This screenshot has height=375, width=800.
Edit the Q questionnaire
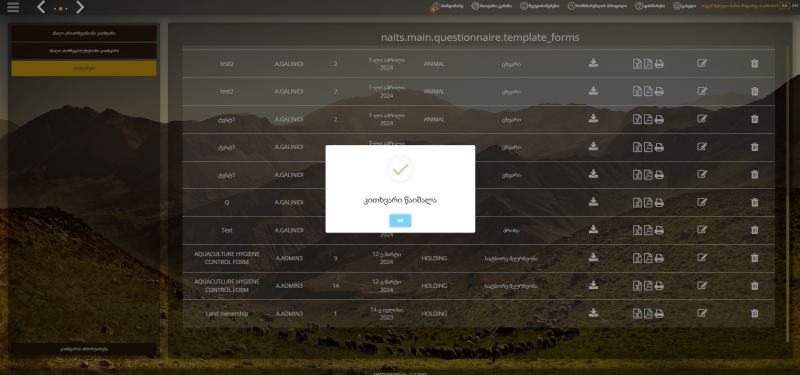click(x=702, y=202)
